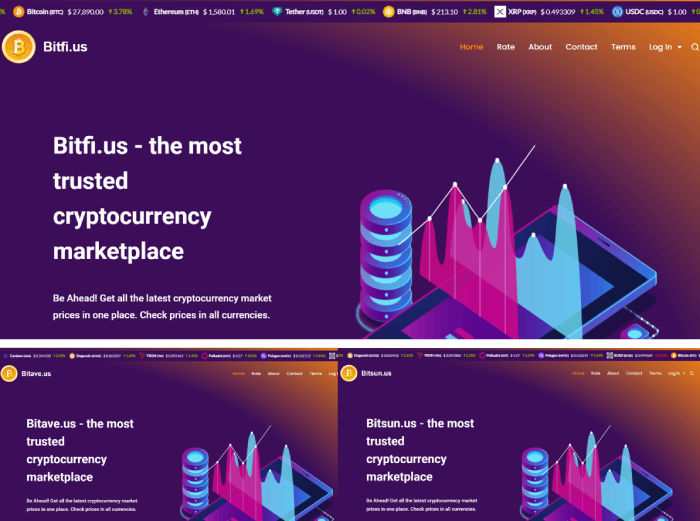Click the Cardano ticker icon on Bitave.us

[6, 356]
